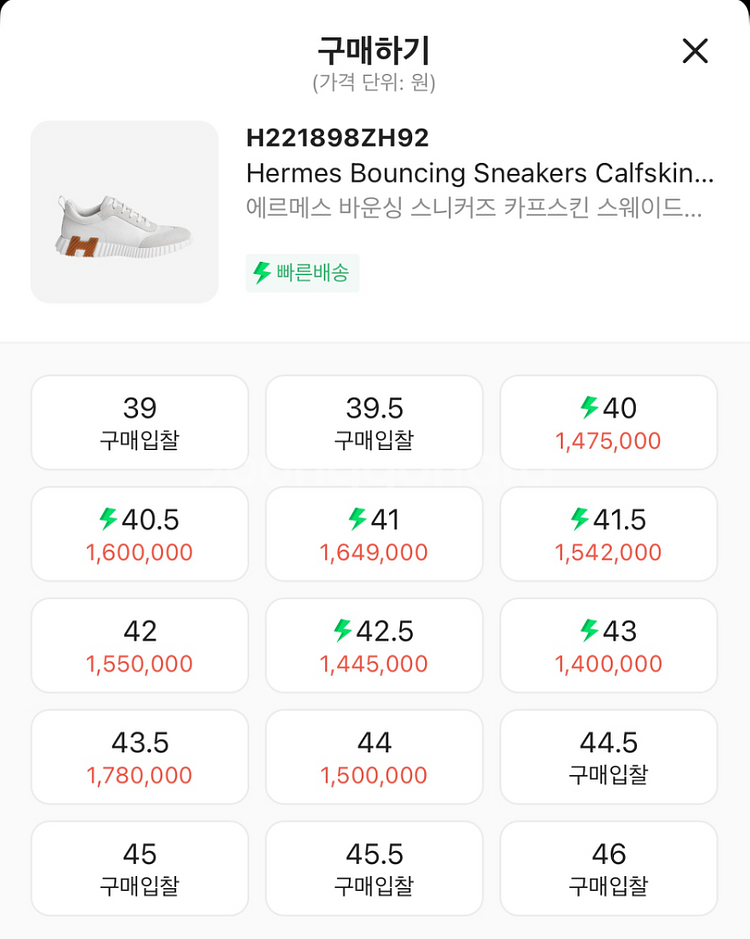Select size 45 purchase bid option
The width and height of the screenshot is (750, 939).
tap(140, 869)
